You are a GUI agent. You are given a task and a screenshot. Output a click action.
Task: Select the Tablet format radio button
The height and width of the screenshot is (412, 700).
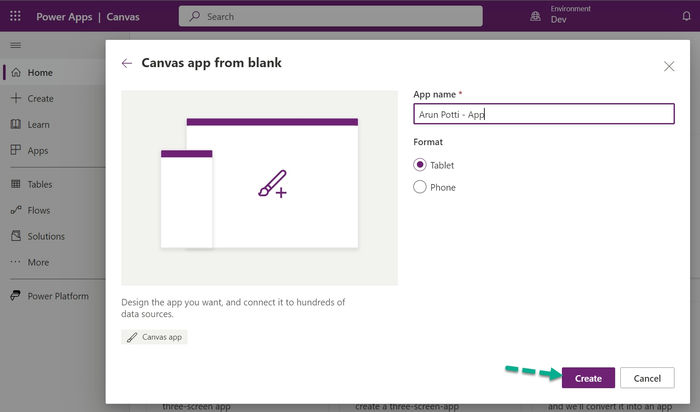click(x=420, y=165)
